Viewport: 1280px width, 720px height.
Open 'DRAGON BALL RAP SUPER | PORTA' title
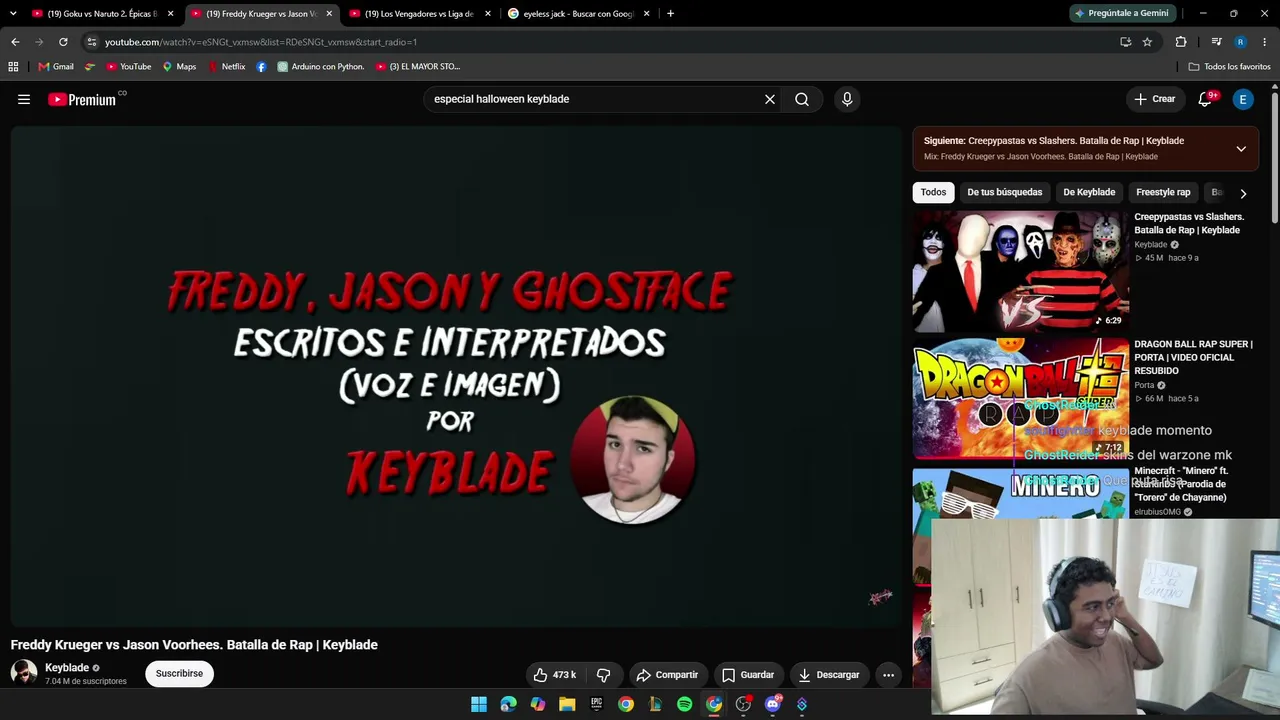tap(1193, 357)
